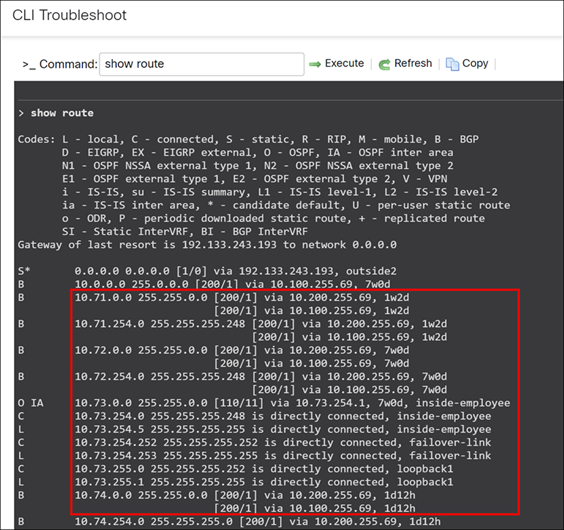Select local route 10.73.255.1 loopback1

click(x=236, y=482)
